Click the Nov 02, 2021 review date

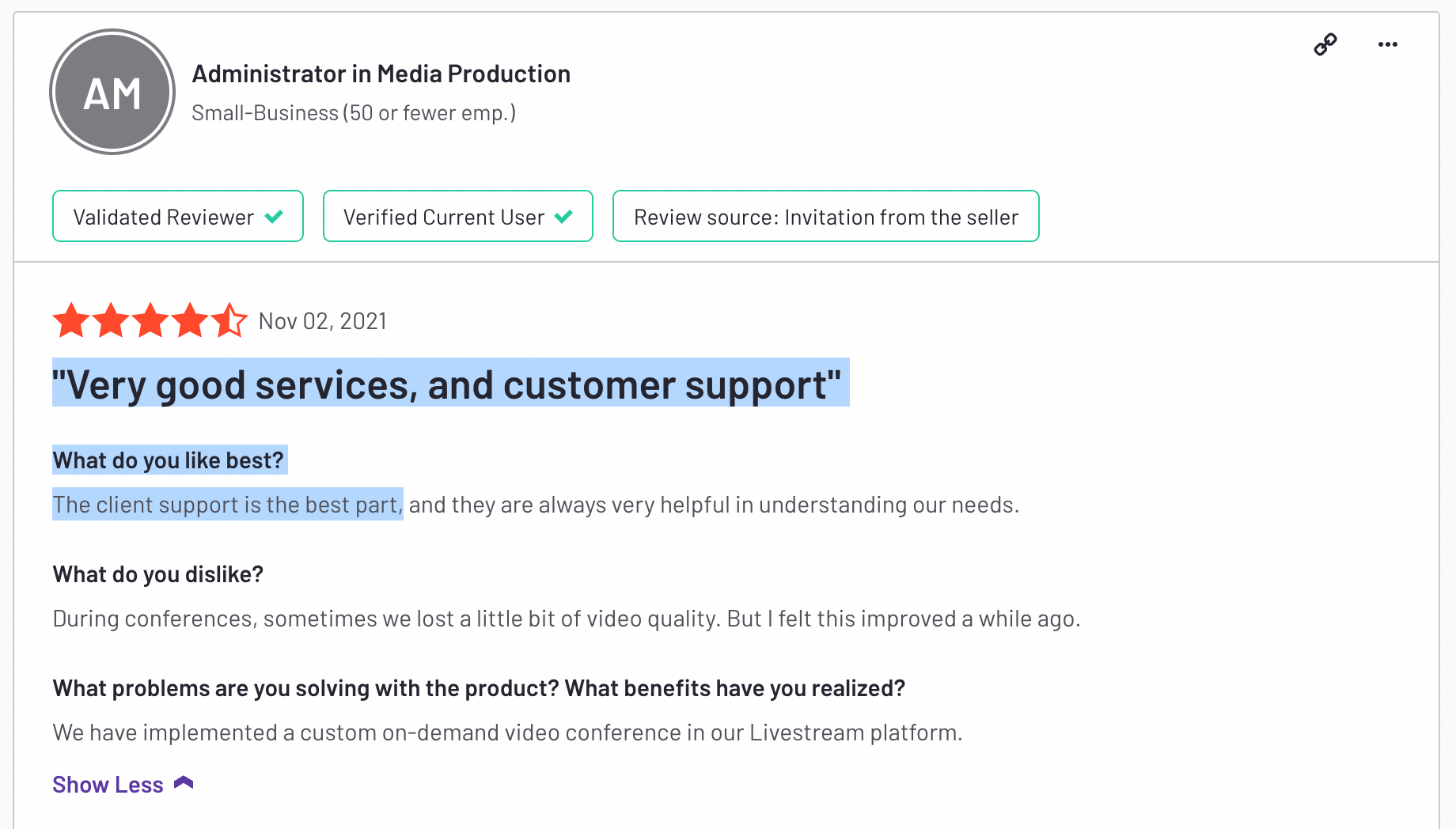click(x=323, y=321)
